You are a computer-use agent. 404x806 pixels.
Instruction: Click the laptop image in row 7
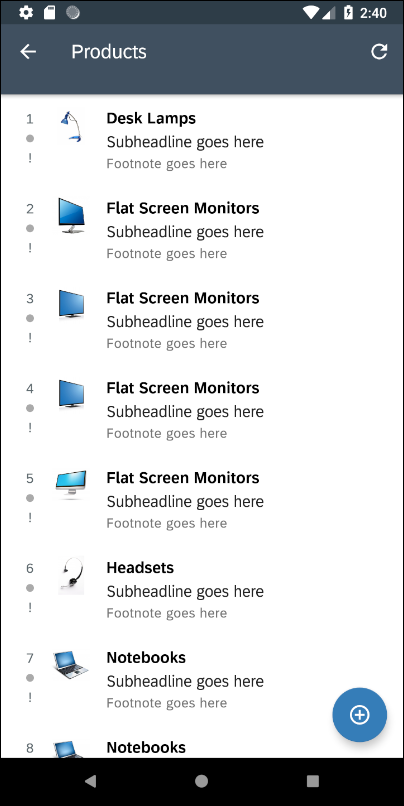click(70, 665)
